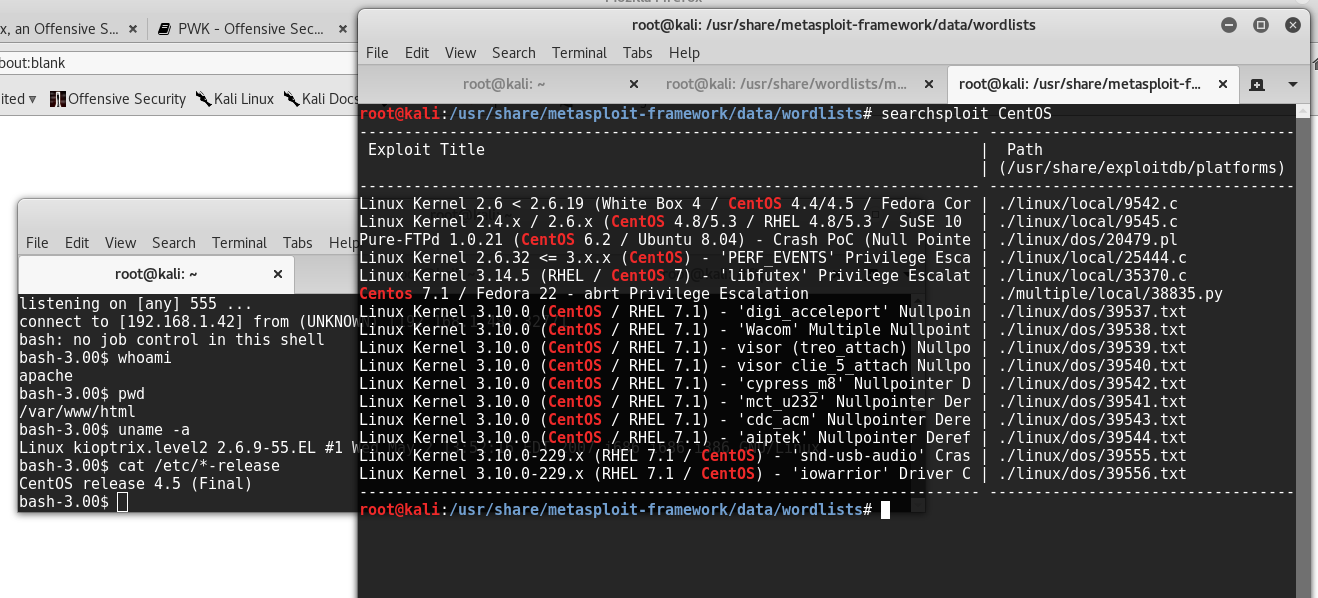Click 'searchsploit CentOS' command text
The width and height of the screenshot is (1318, 598).
coord(966,114)
